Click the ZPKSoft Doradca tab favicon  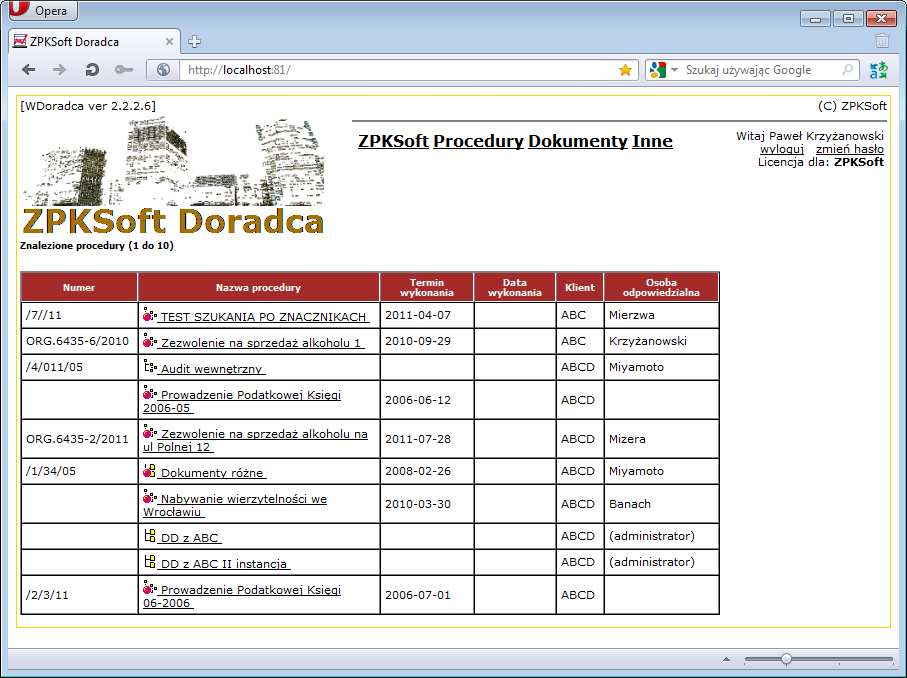tap(20, 41)
